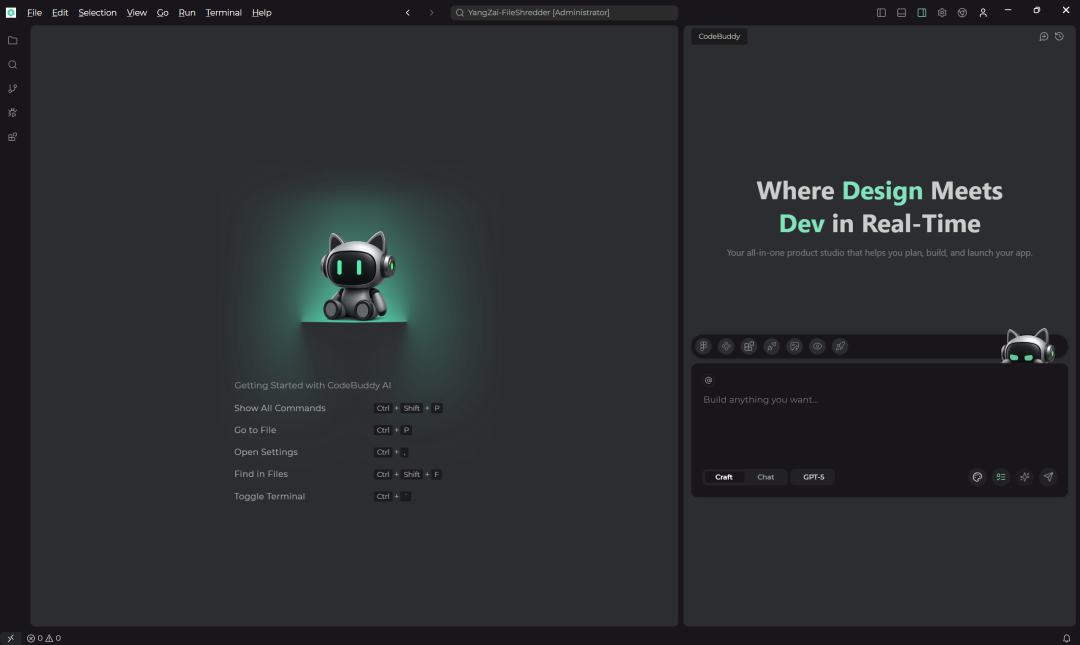Viewport: 1080px width, 645px height.
Task: Open the chat history clock icon
Action: point(1059,37)
